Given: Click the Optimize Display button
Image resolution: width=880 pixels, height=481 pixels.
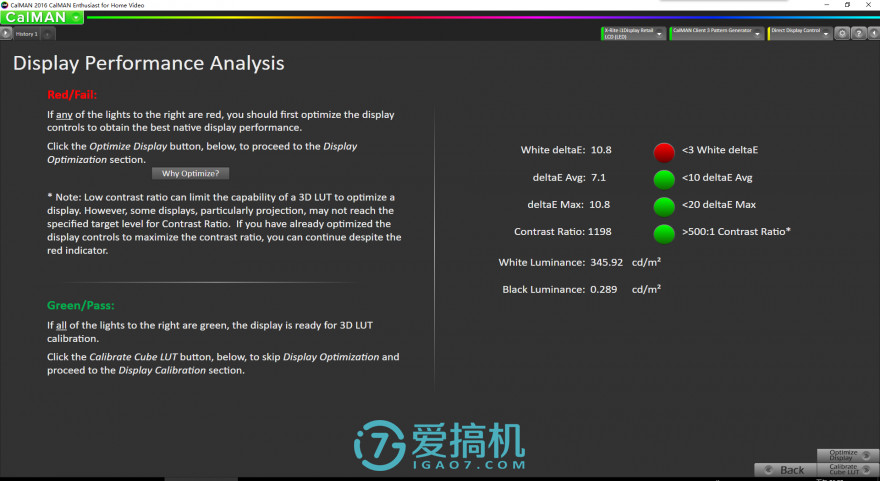Looking at the screenshot, I should pos(847,455).
